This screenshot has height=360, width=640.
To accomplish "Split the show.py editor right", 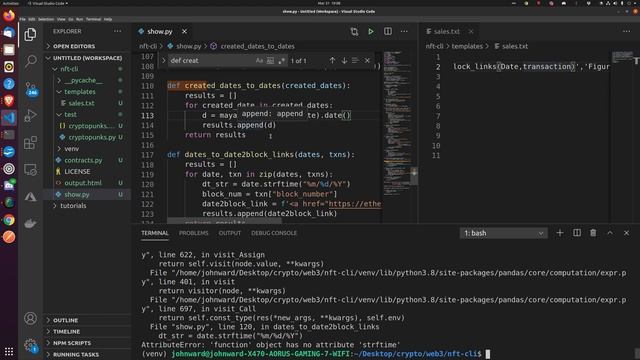I will click(x=388, y=31).
